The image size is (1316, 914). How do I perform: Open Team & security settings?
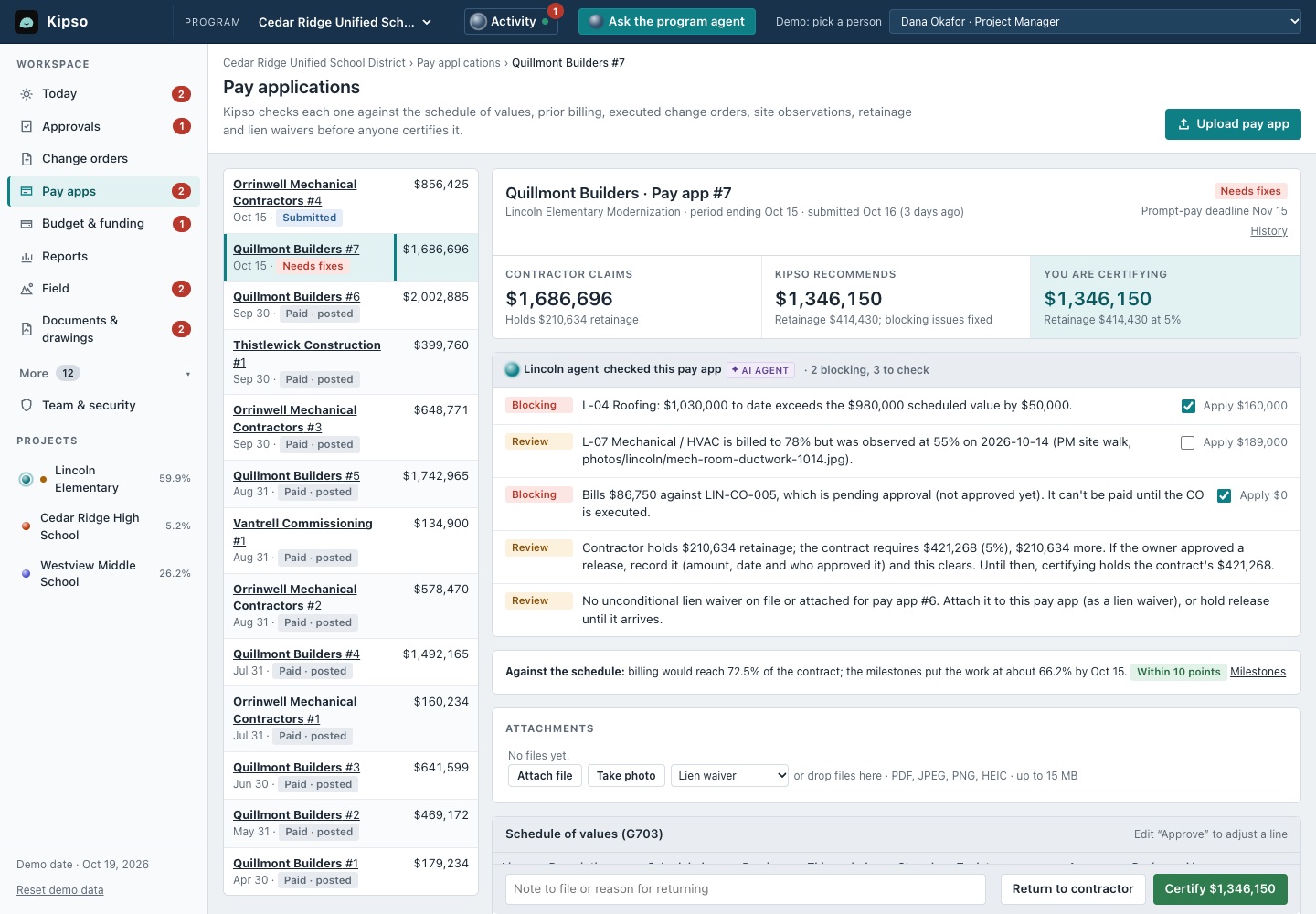click(103, 406)
